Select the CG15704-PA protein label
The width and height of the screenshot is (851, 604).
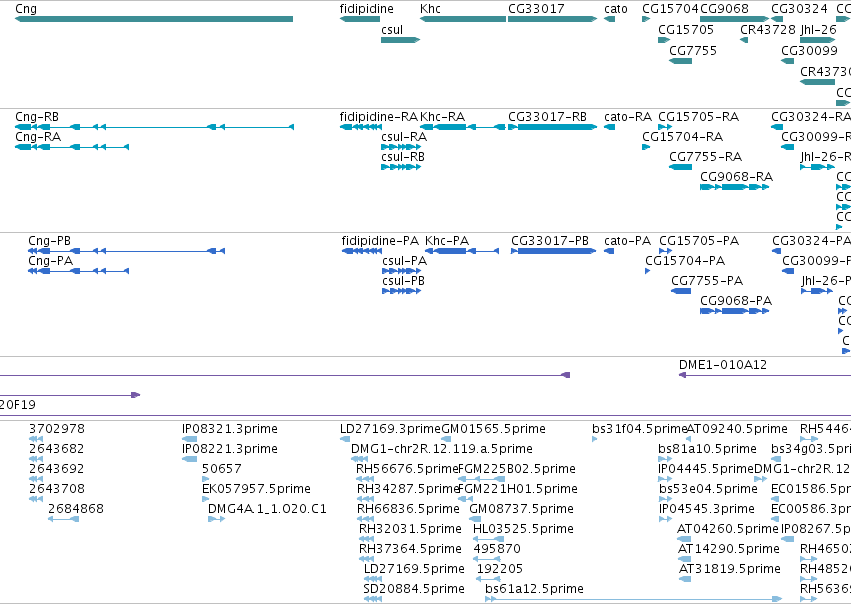click(685, 261)
